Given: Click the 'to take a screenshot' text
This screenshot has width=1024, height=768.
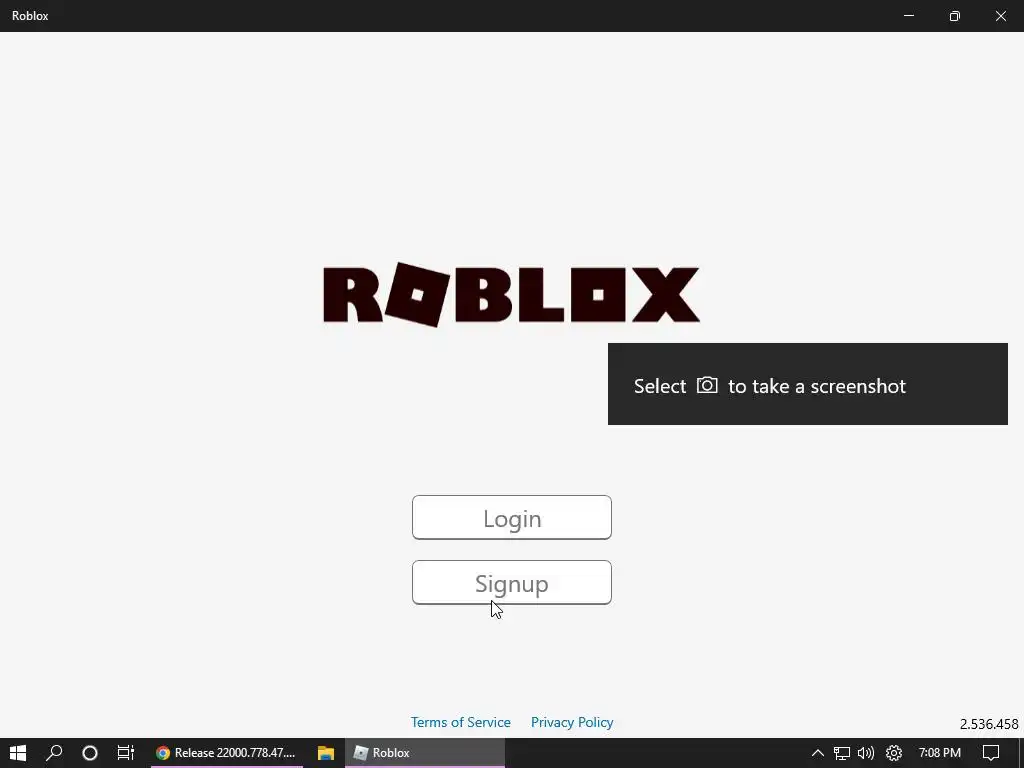Looking at the screenshot, I should 817,386.
